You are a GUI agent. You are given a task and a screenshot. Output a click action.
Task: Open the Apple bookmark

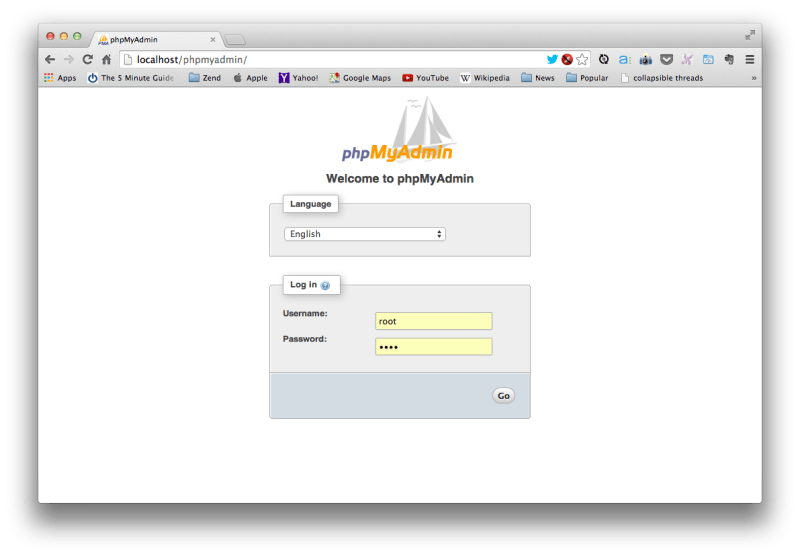click(x=251, y=78)
